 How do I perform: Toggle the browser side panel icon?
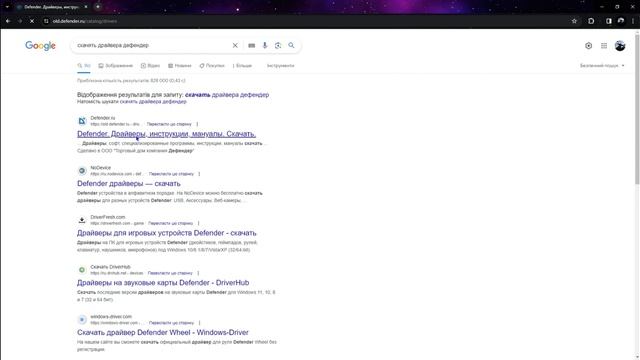click(609, 21)
